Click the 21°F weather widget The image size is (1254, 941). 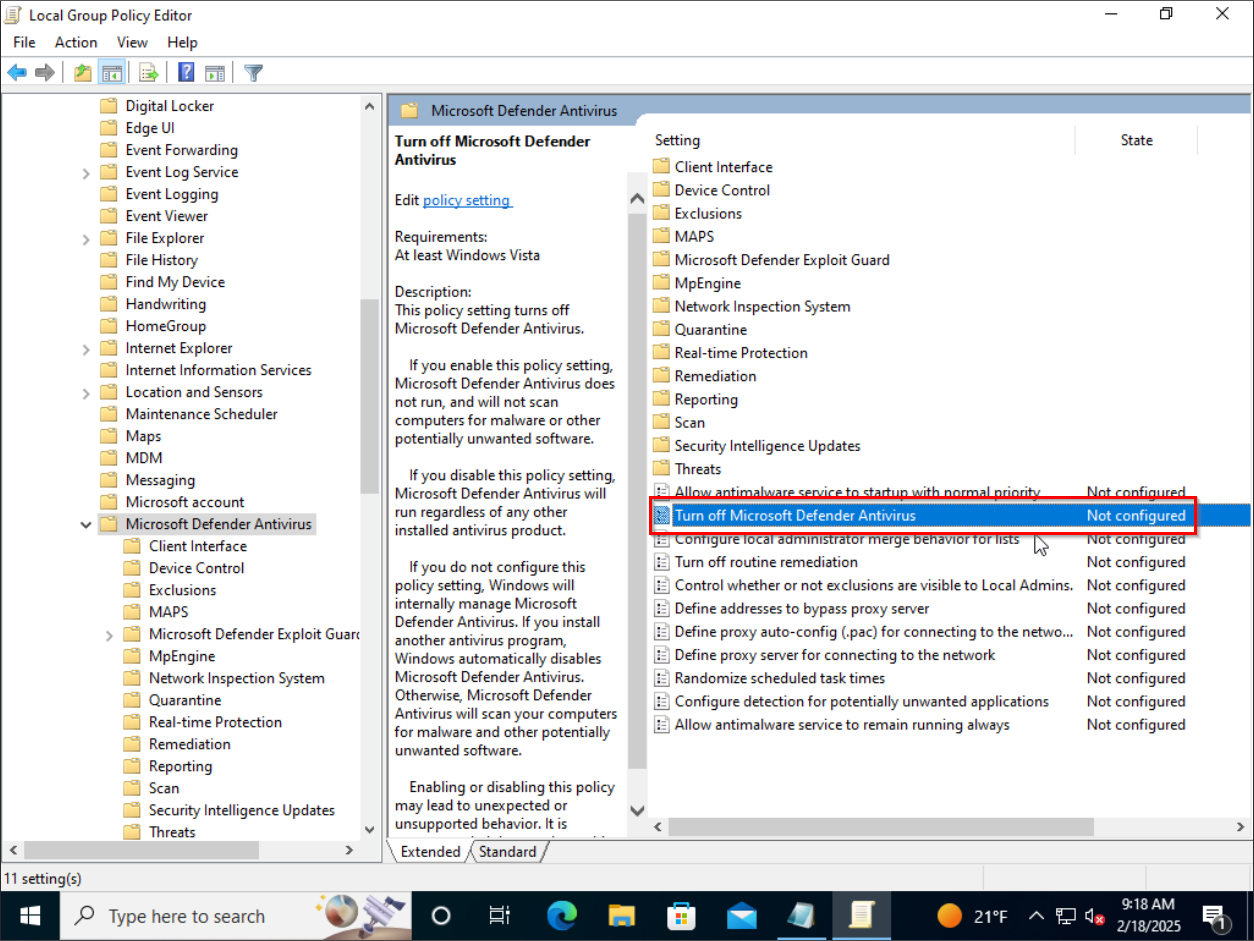pyautogui.click(x=971, y=916)
